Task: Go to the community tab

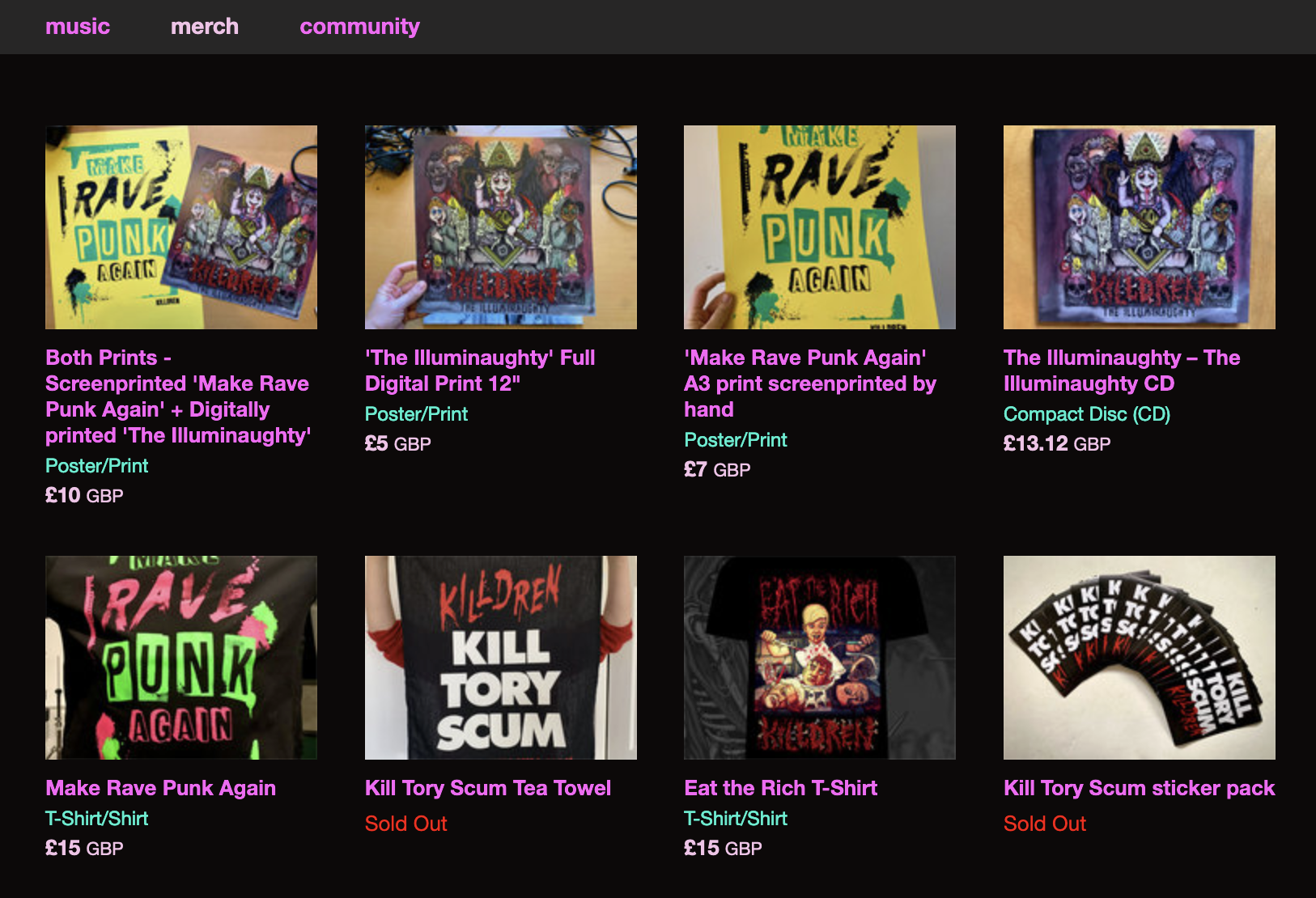Action: click(359, 27)
